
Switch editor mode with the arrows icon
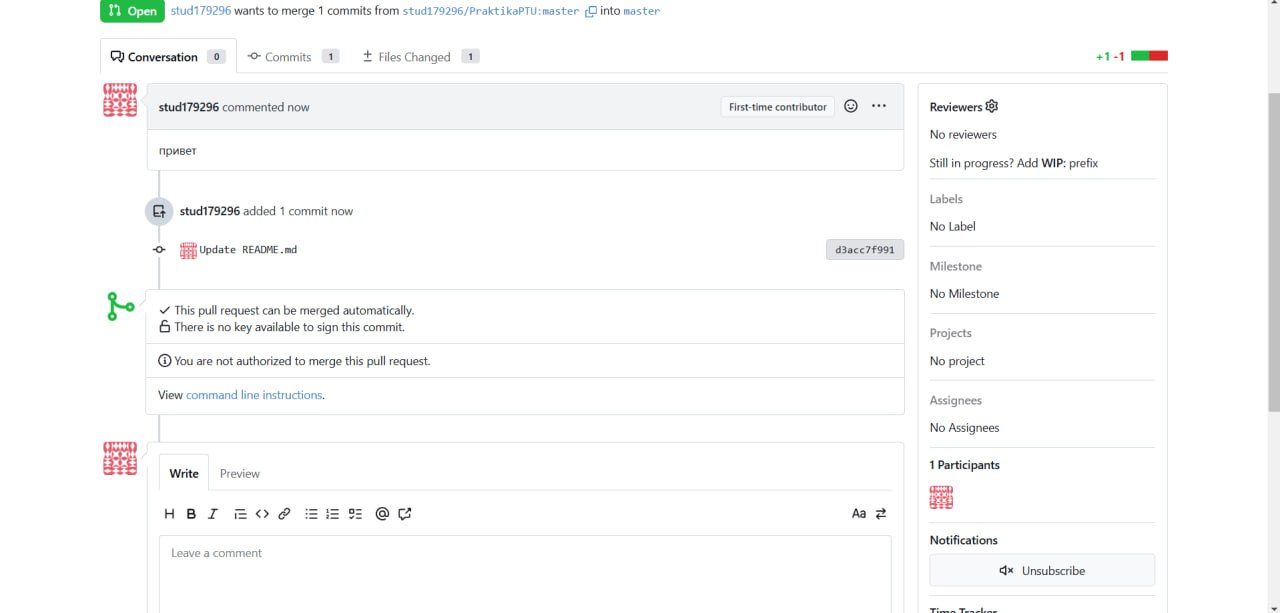pyautogui.click(x=881, y=514)
